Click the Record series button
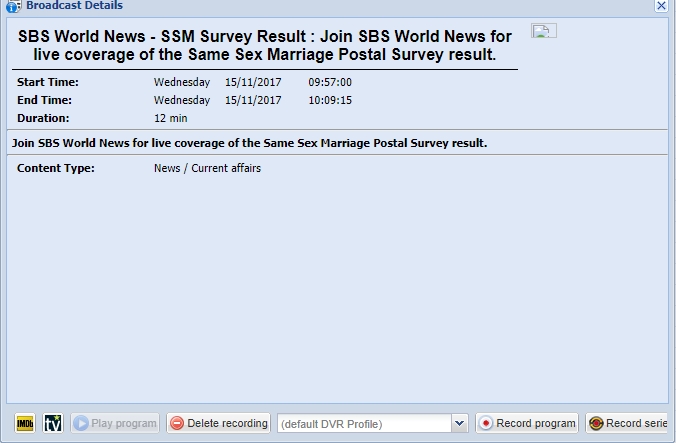676x443 pixels. pyautogui.click(x=627, y=423)
